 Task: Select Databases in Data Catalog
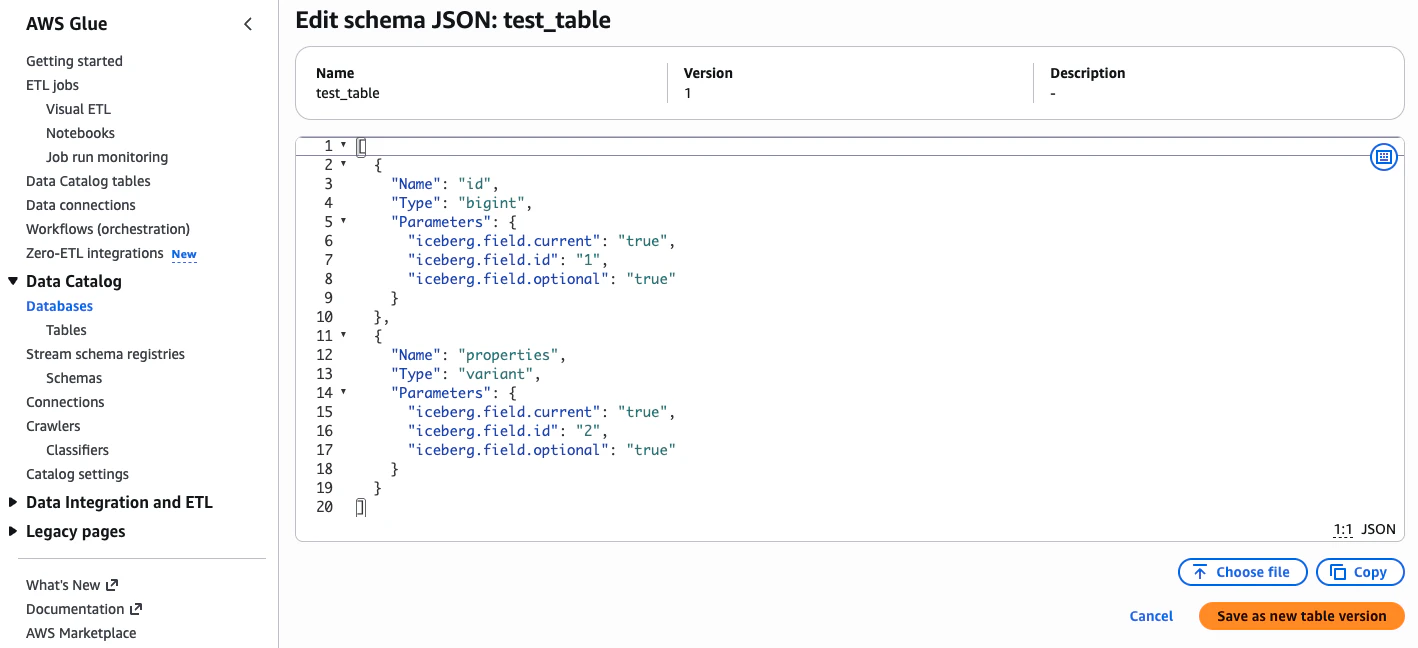pyautogui.click(x=59, y=306)
